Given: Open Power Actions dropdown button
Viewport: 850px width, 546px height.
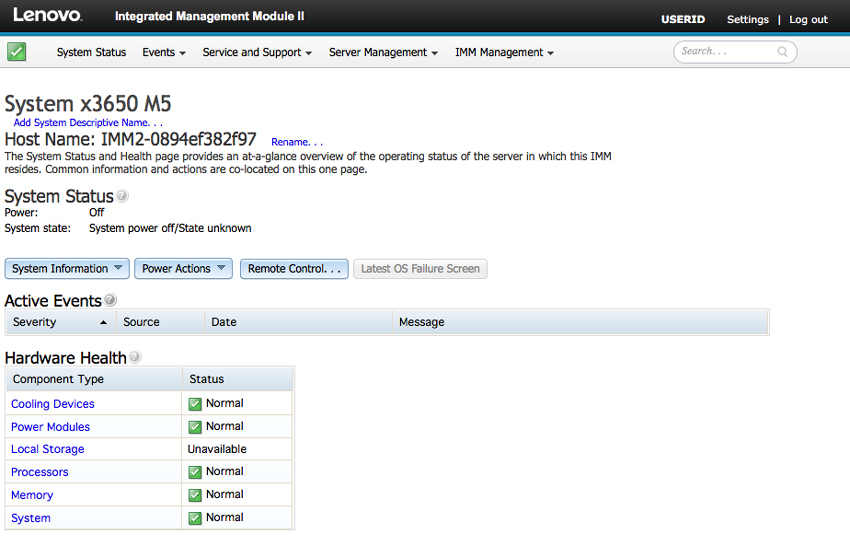Looking at the screenshot, I should tap(183, 268).
